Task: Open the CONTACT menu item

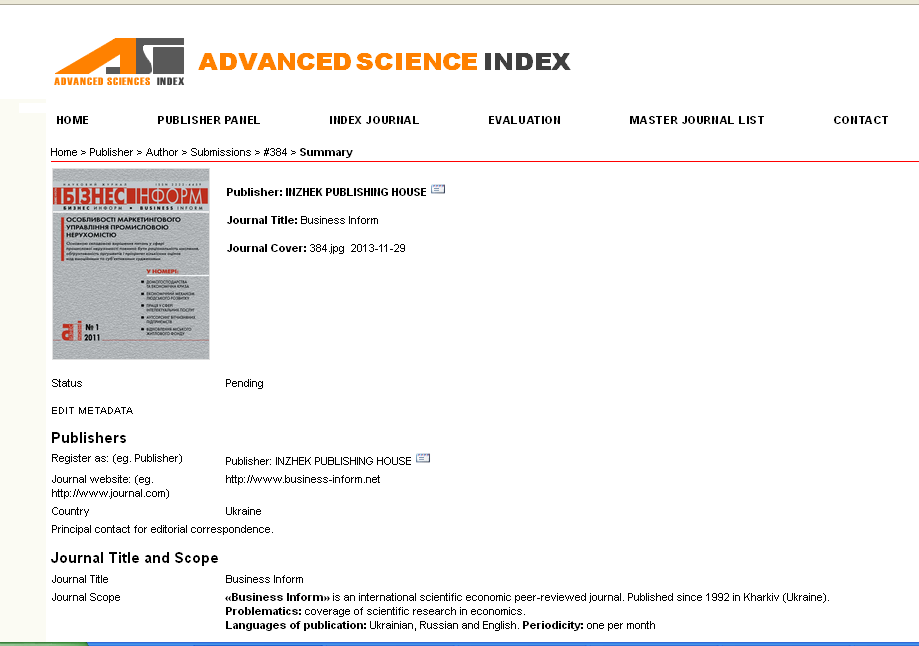Action: coord(861,120)
